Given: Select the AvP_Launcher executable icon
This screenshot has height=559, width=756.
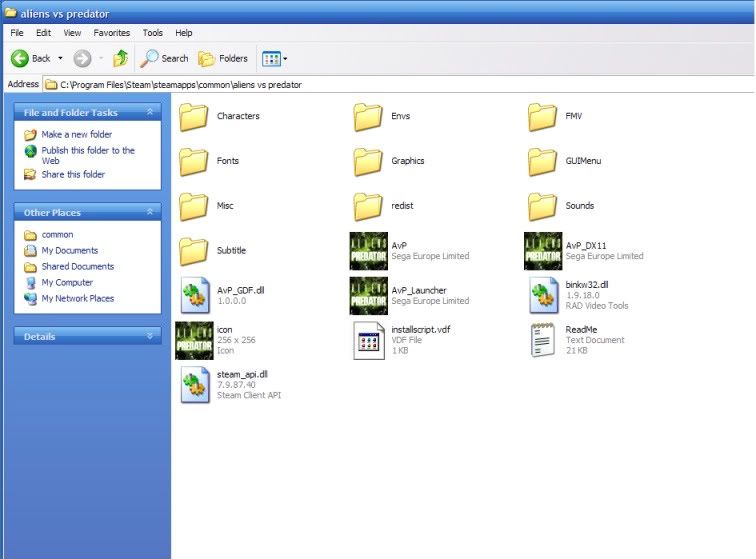Looking at the screenshot, I should click(369, 296).
